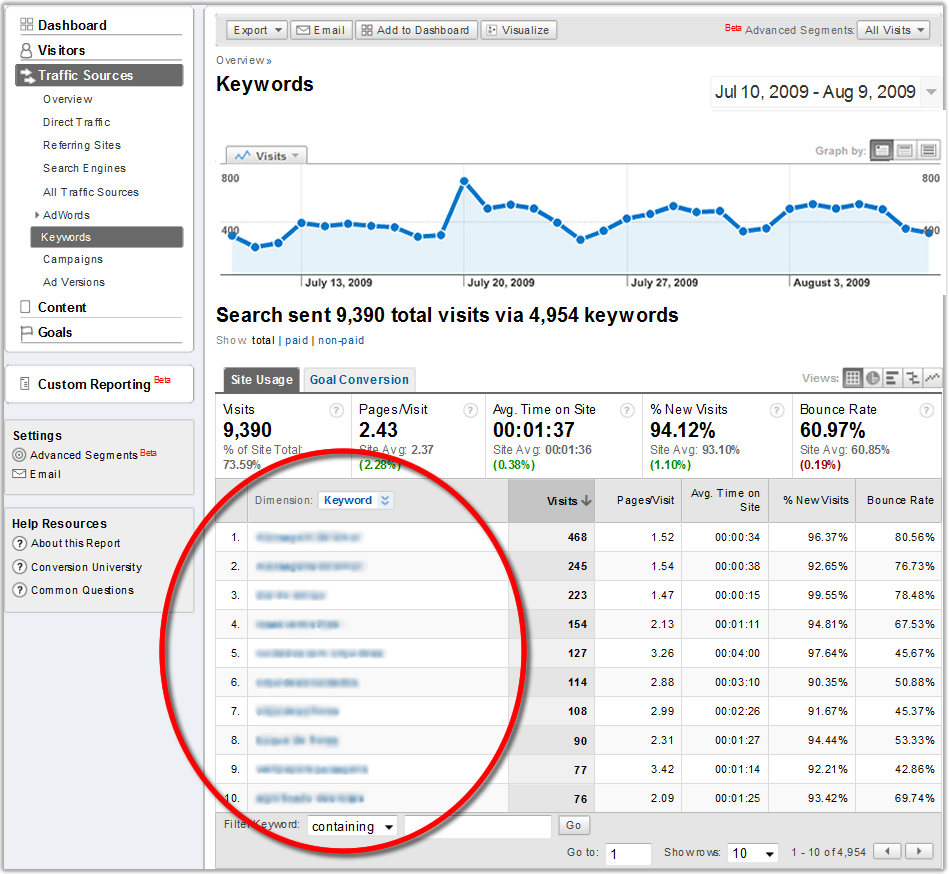949x874 pixels.
Task: Show only paid keyword traffic
Action: (x=296, y=341)
